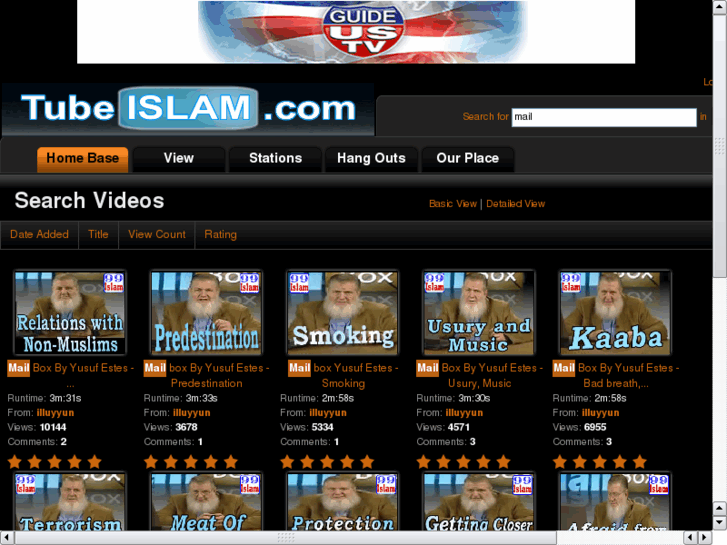Screen dimensions: 727x545
Task: Open the Home Base tab
Action: (83, 159)
